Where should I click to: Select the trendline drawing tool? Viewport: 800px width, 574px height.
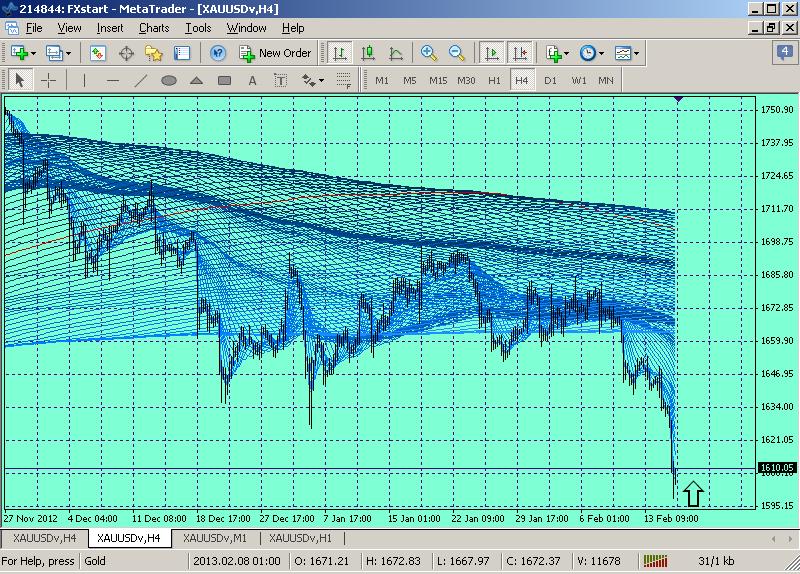141,80
